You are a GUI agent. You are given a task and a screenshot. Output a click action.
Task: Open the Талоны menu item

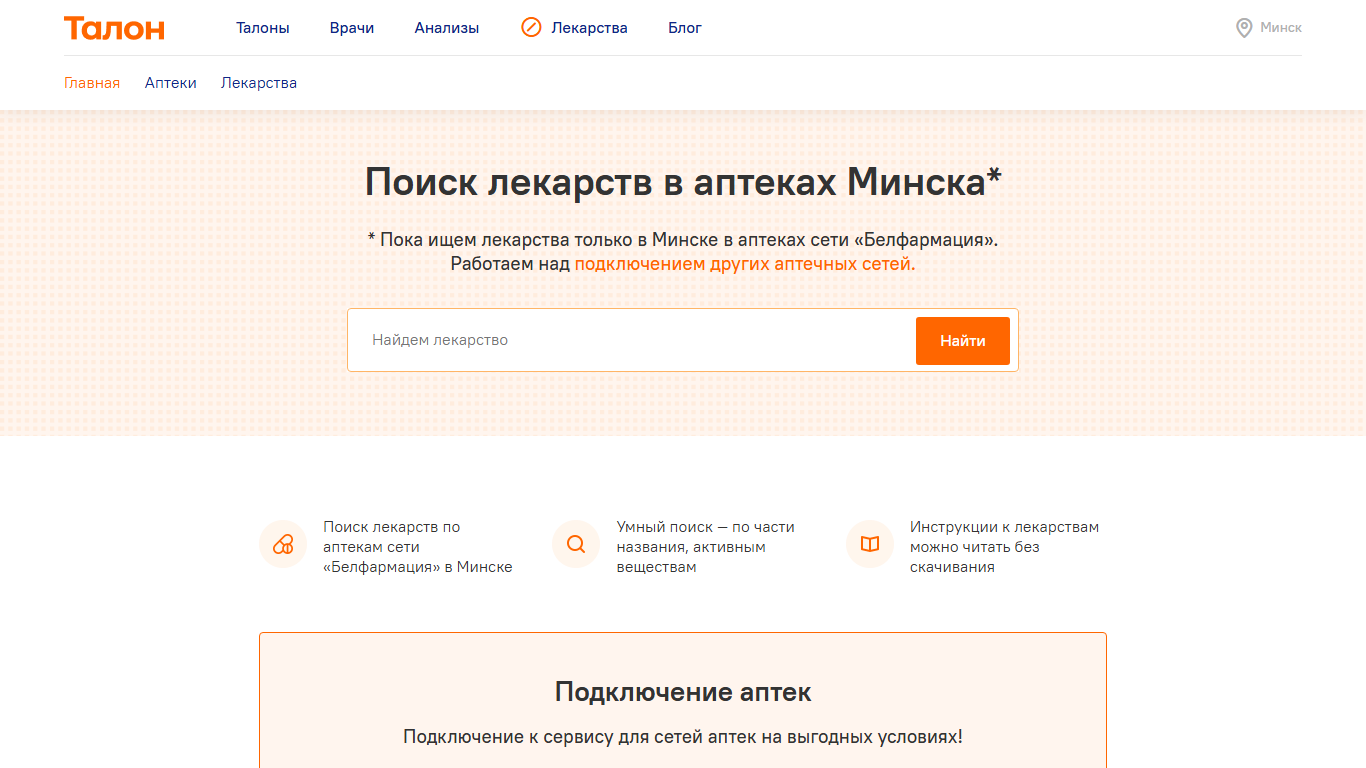263,28
